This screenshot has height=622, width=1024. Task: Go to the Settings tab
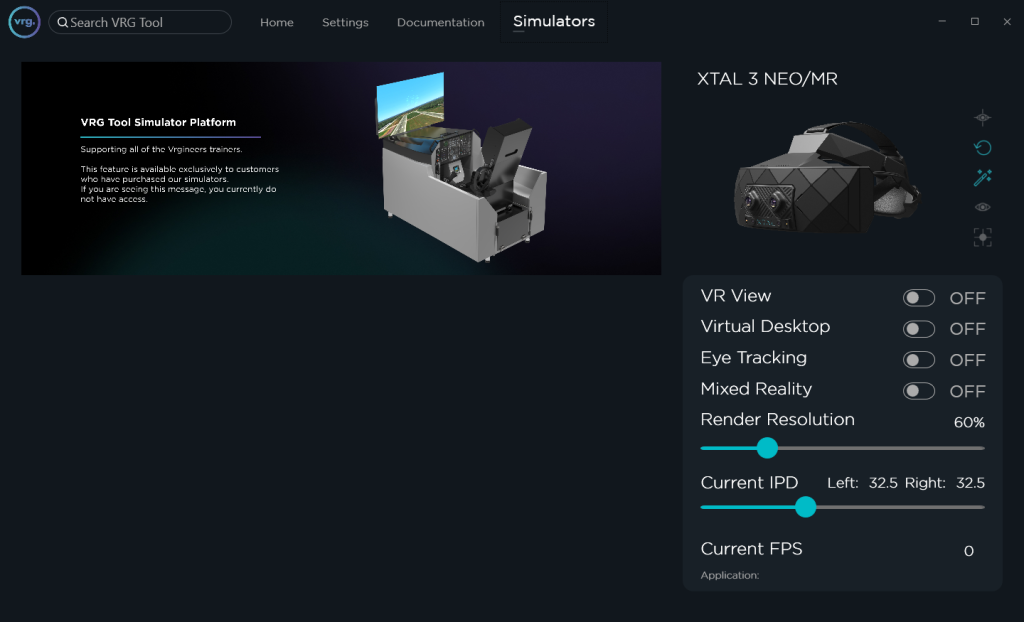click(x=345, y=23)
